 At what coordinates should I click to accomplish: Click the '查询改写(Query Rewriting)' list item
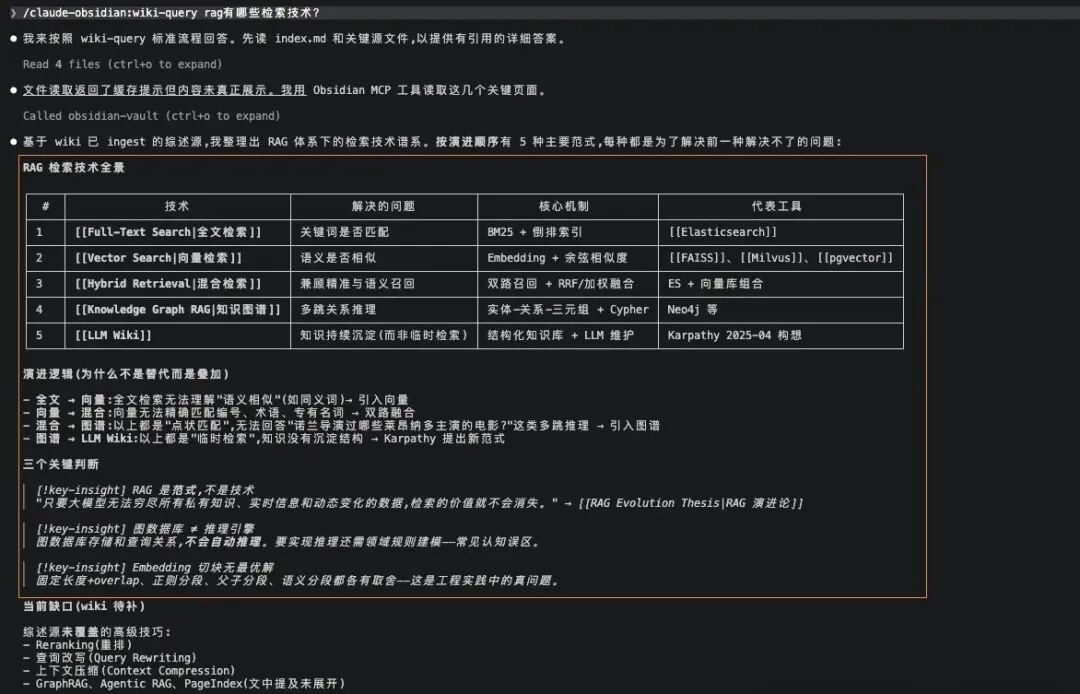coord(110,658)
